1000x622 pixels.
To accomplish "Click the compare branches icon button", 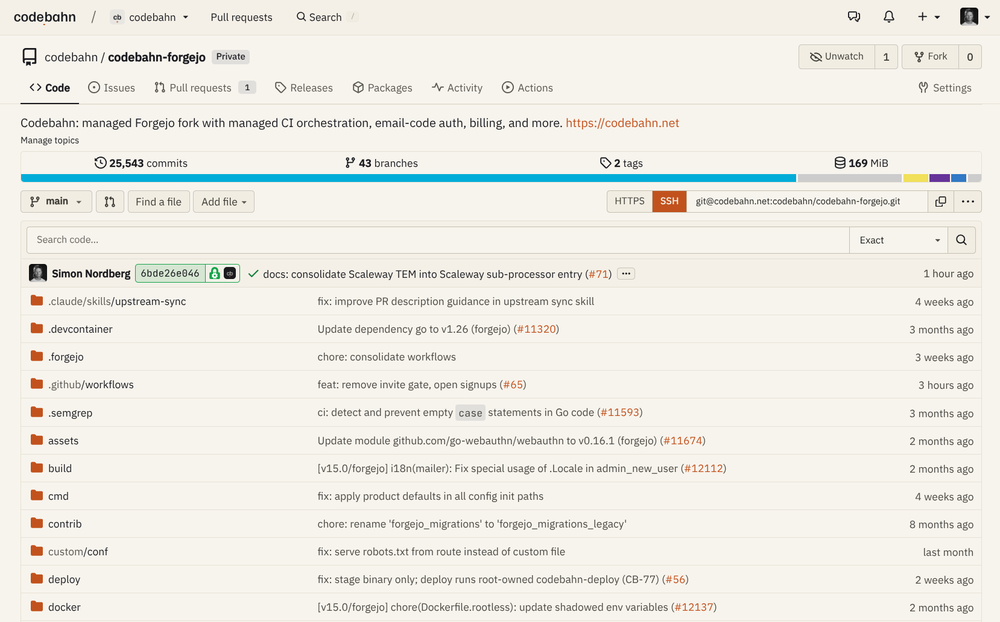I will [x=110, y=202].
